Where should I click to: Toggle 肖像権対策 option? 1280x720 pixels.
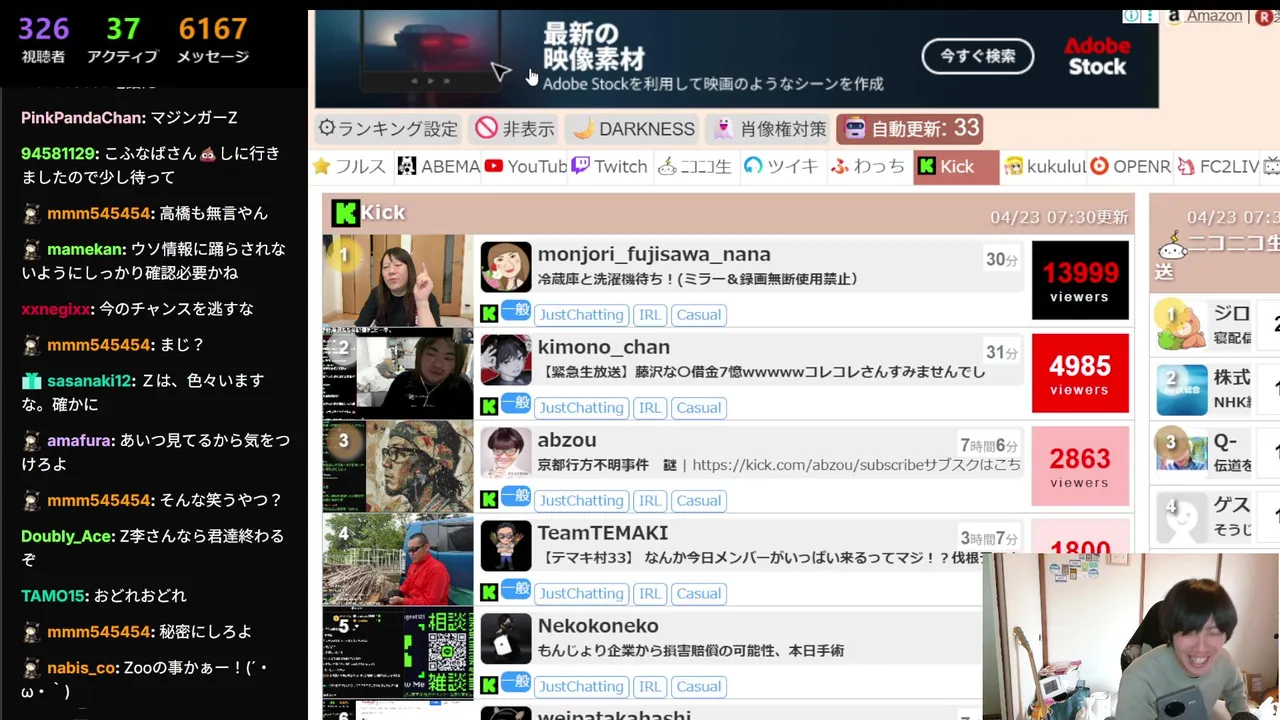click(x=769, y=129)
